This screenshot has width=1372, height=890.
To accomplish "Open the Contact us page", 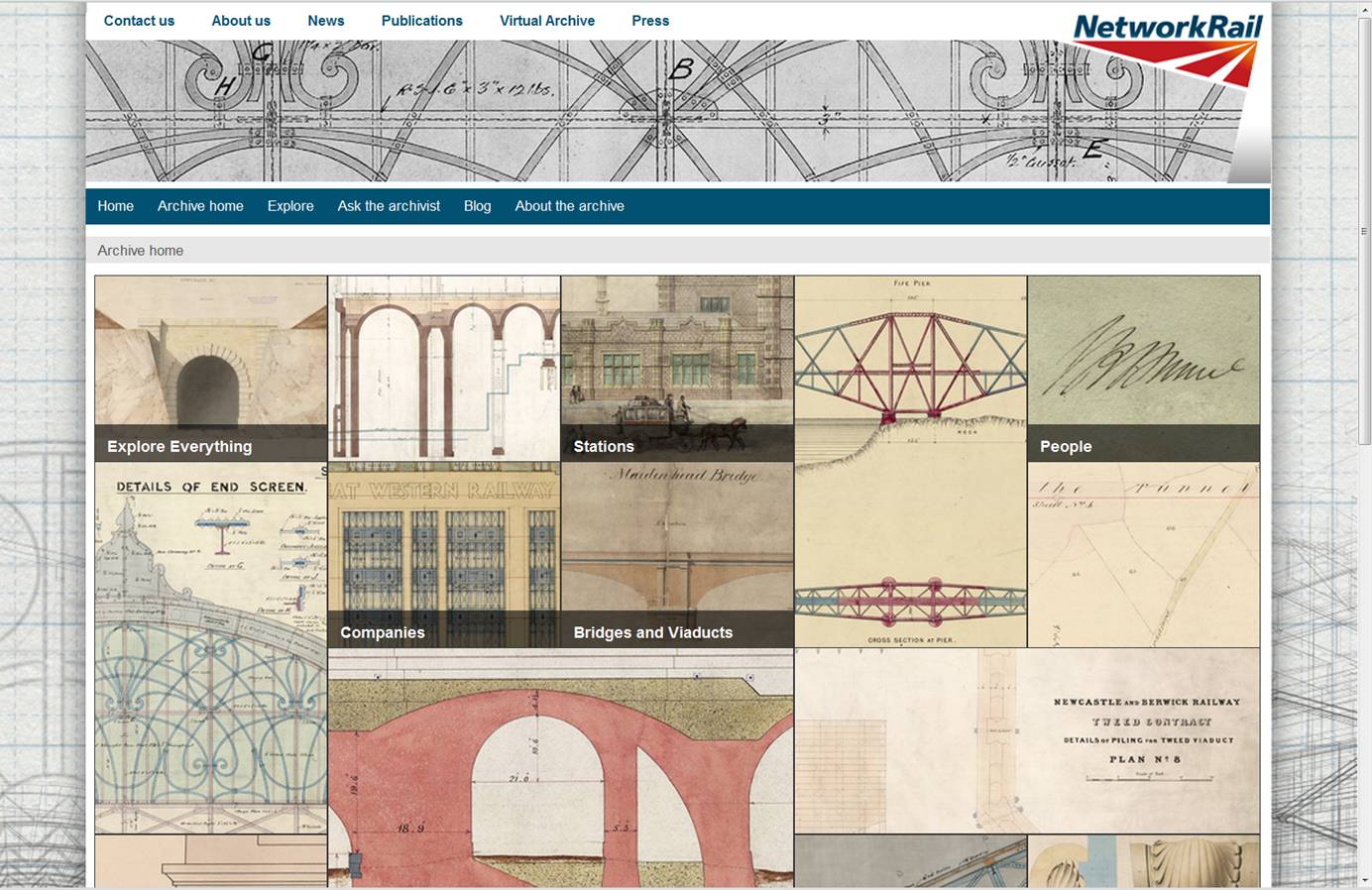I will (139, 20).
